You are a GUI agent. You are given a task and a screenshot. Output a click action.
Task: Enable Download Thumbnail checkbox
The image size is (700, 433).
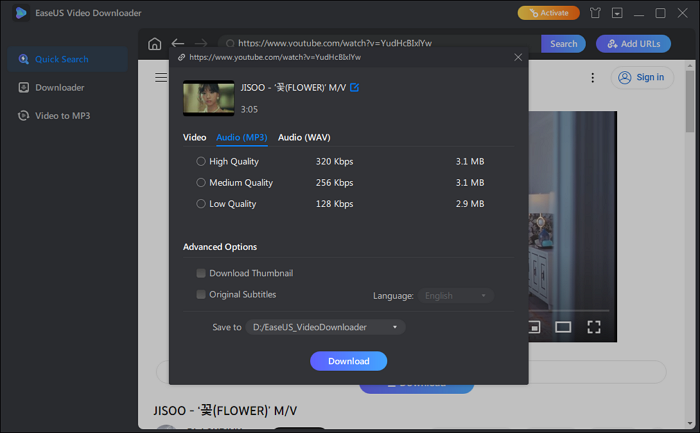click(201, 273)
